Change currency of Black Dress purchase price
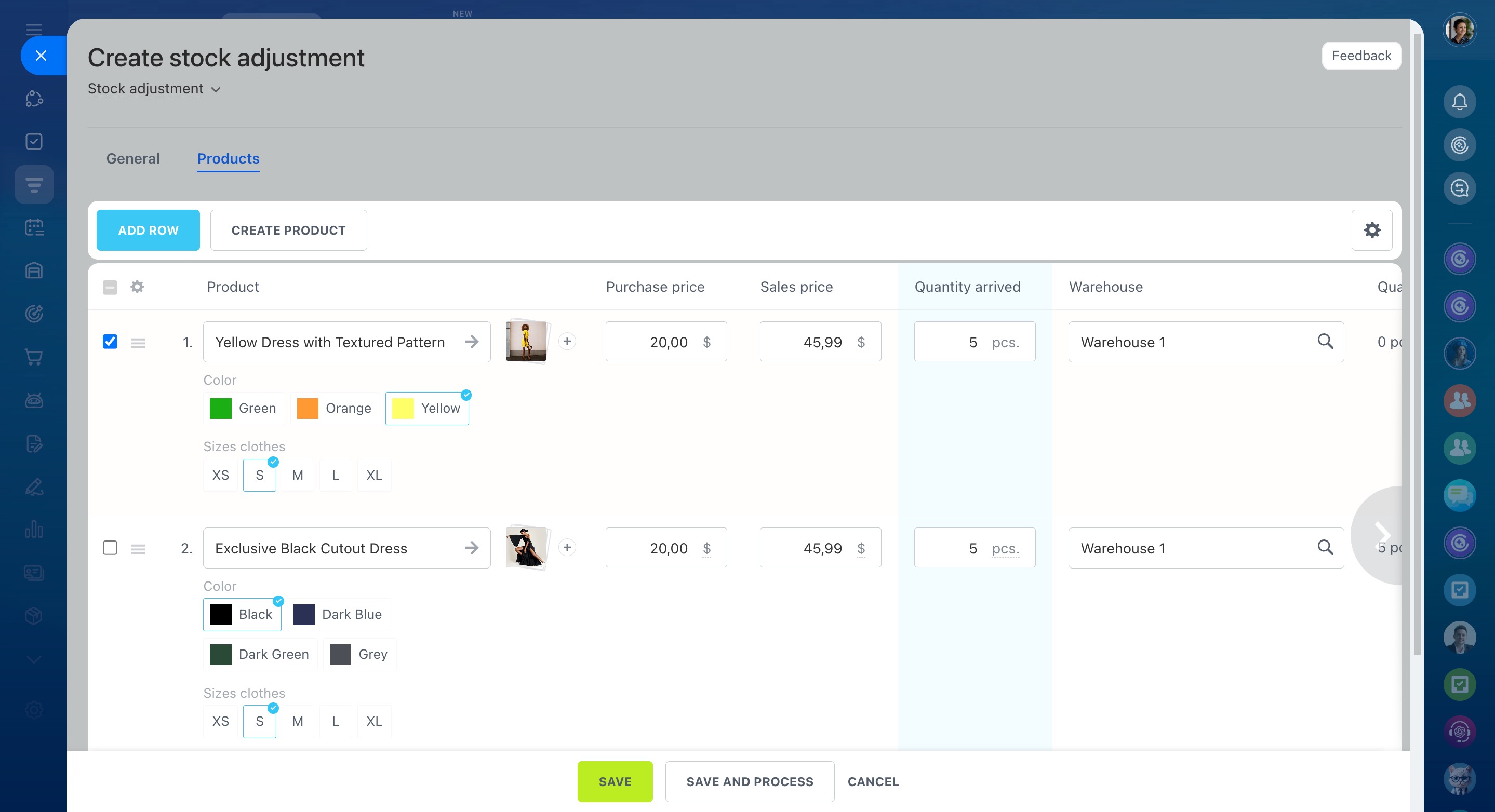 (706, 548)
